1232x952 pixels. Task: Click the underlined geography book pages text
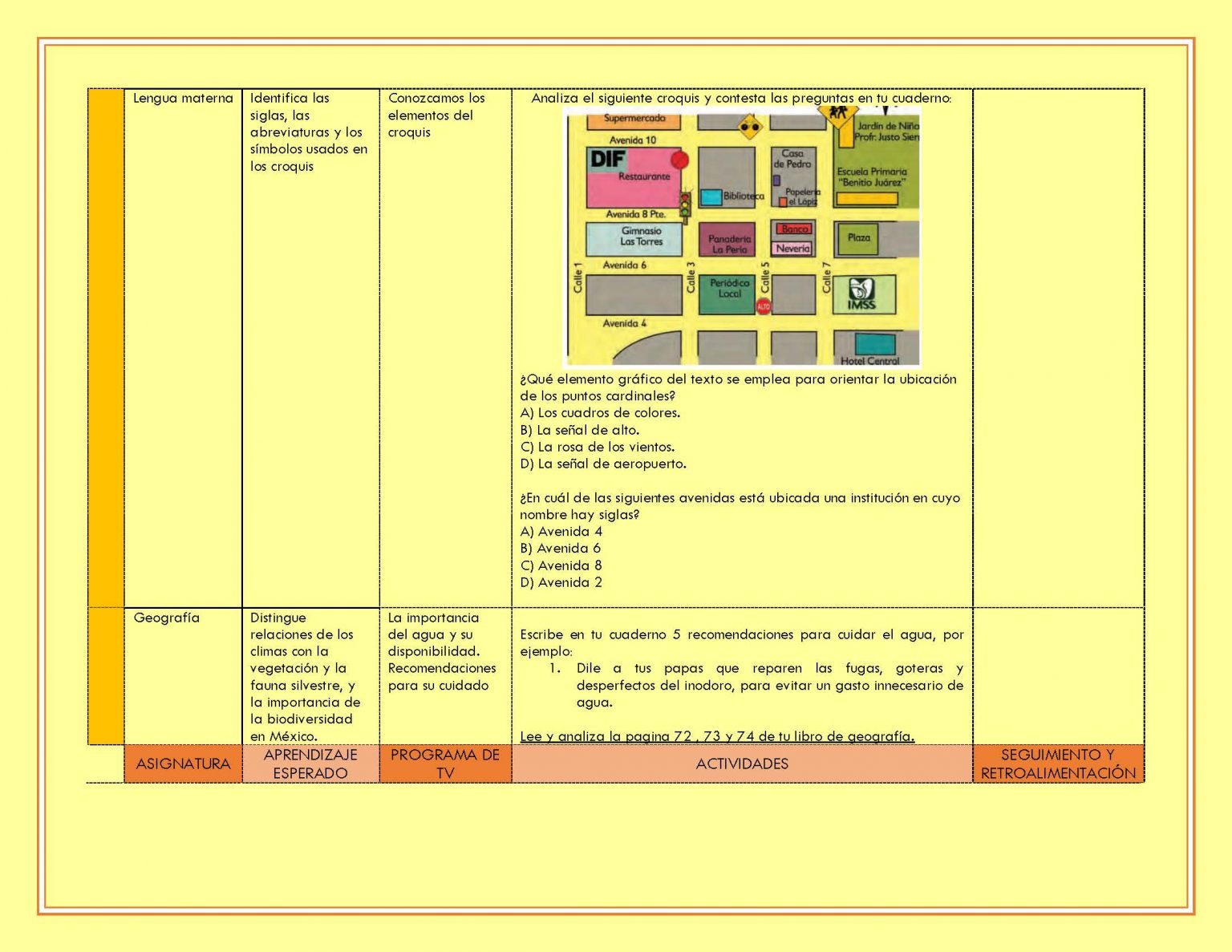(x=716, y=736)
